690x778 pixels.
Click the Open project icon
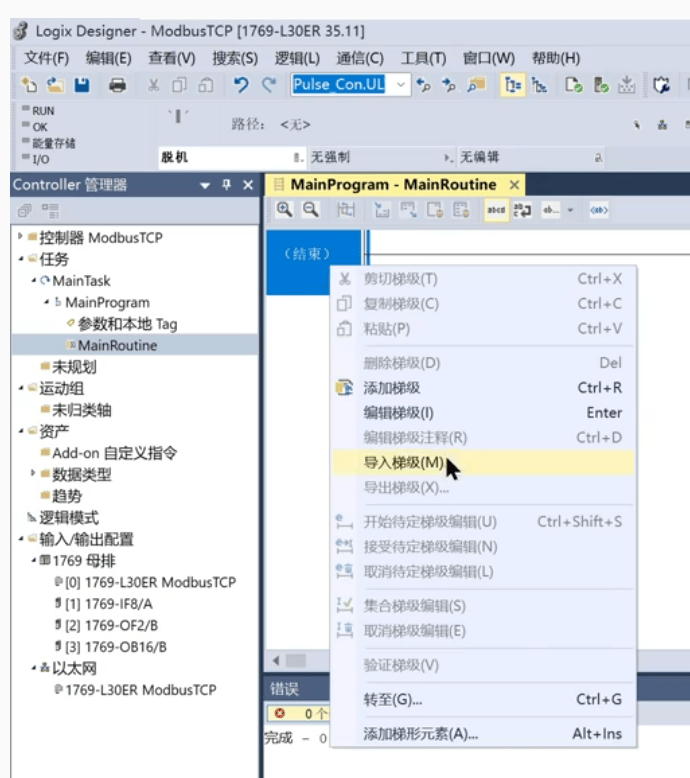(x=55, y=85)
